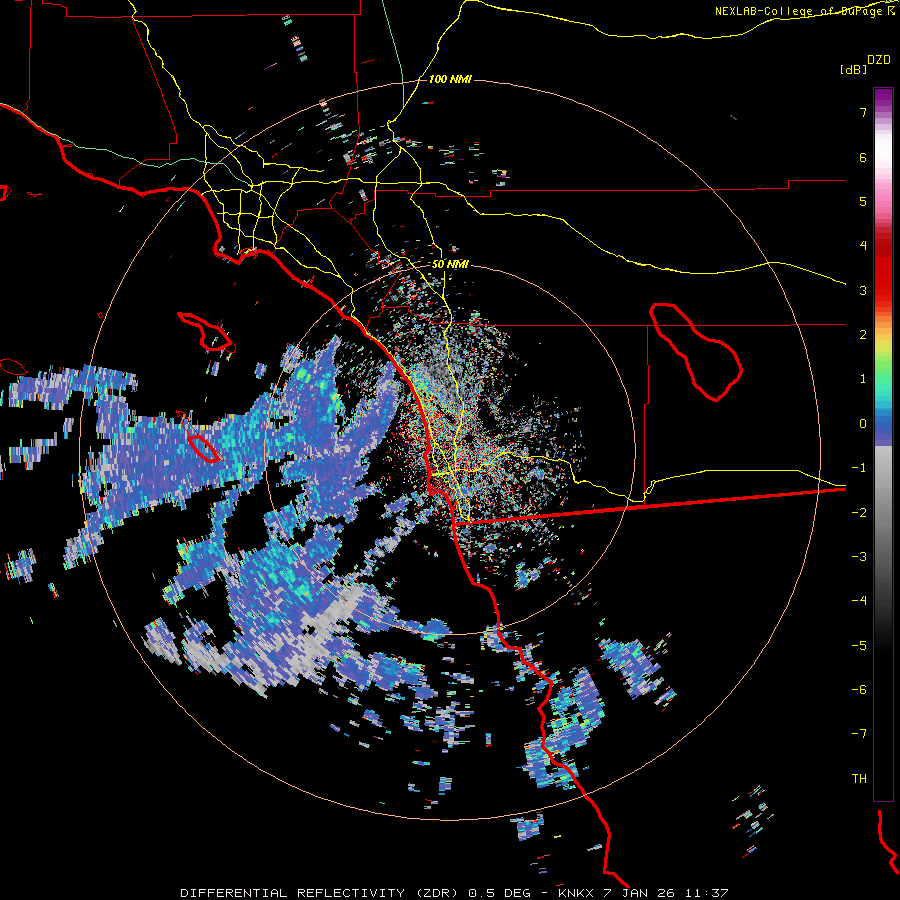Screen dimensions: 900x900
Task: Click the 100 NMI range ring label
Action: coord(449,79)
